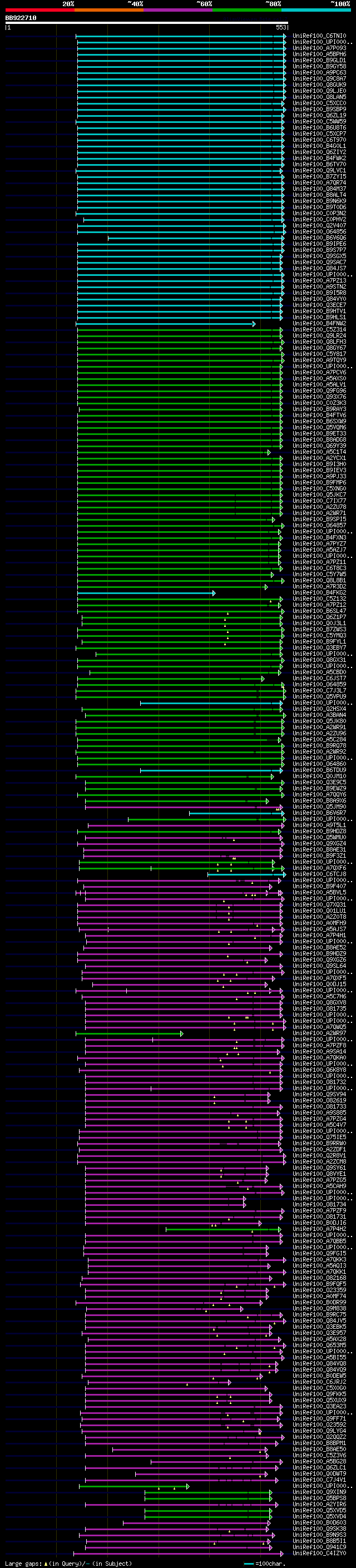
Task: Open hit UniRef100_A9PC63
Action: click(319, 72)
